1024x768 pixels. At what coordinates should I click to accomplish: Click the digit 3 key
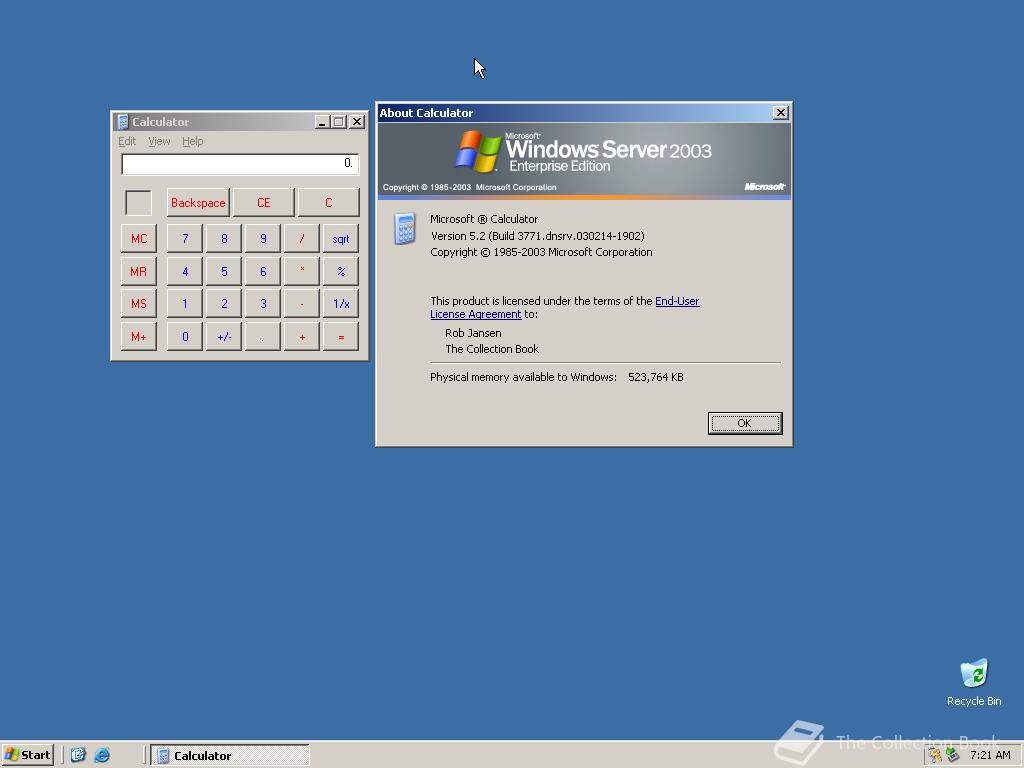point(263,304)
